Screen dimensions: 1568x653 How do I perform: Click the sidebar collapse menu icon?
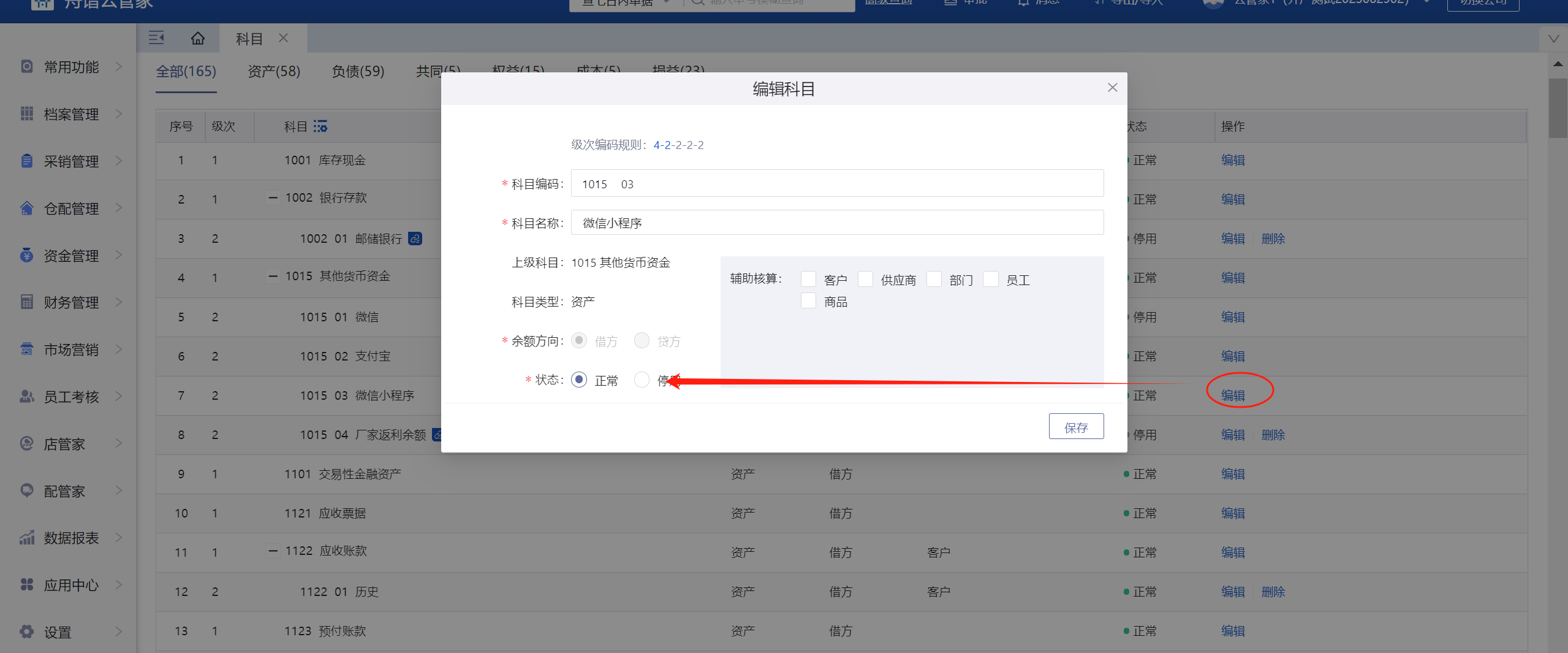click(156, 38)
